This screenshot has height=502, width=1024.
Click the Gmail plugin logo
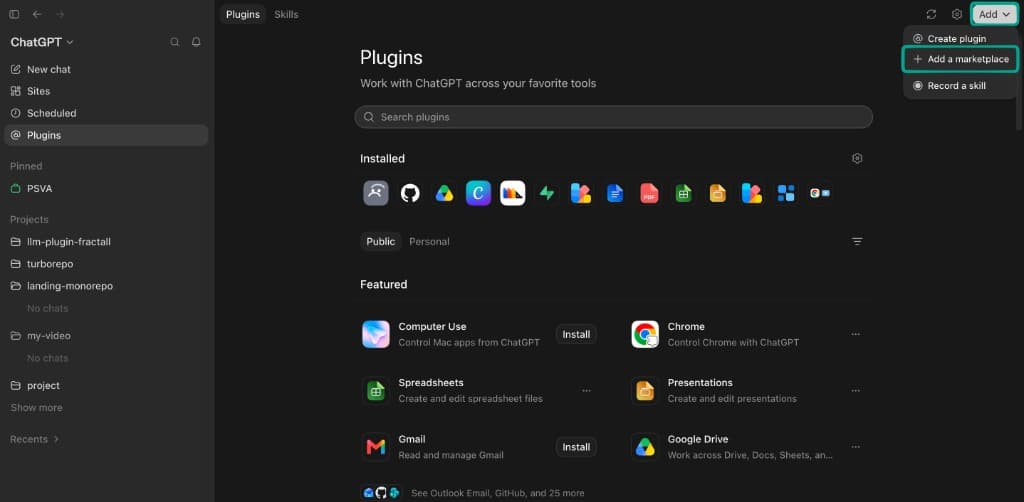click(x=376, y=447)
